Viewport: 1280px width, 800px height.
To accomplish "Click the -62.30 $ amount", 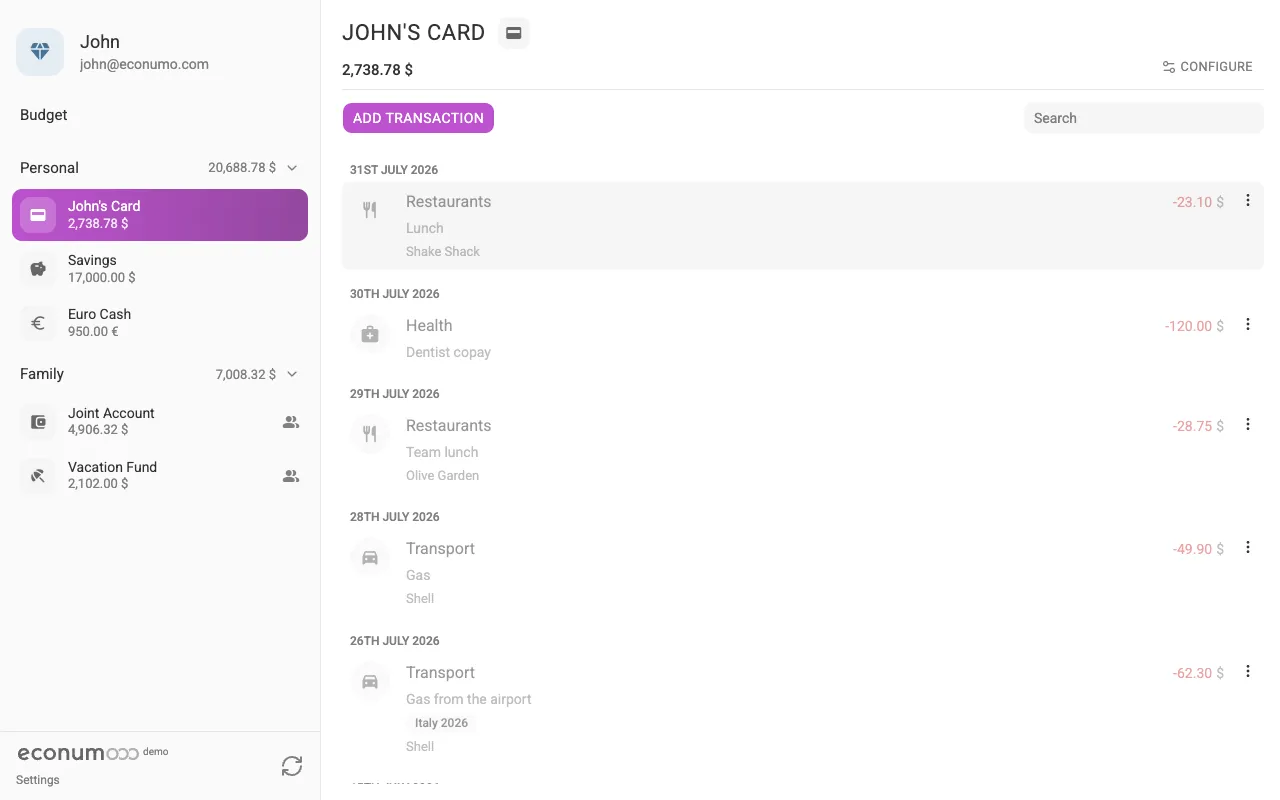I will [x=1198, y=673].
